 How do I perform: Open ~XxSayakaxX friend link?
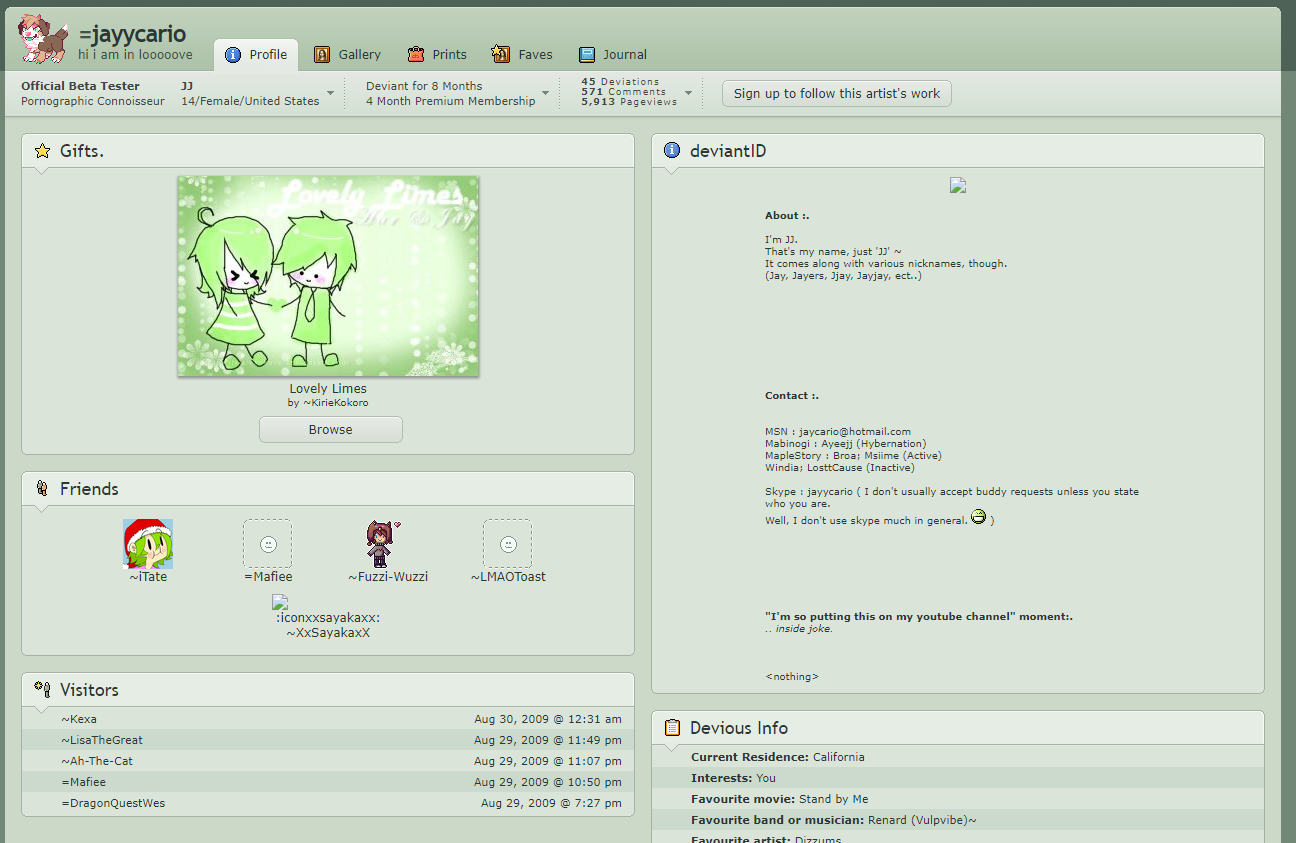pos(328,633)
